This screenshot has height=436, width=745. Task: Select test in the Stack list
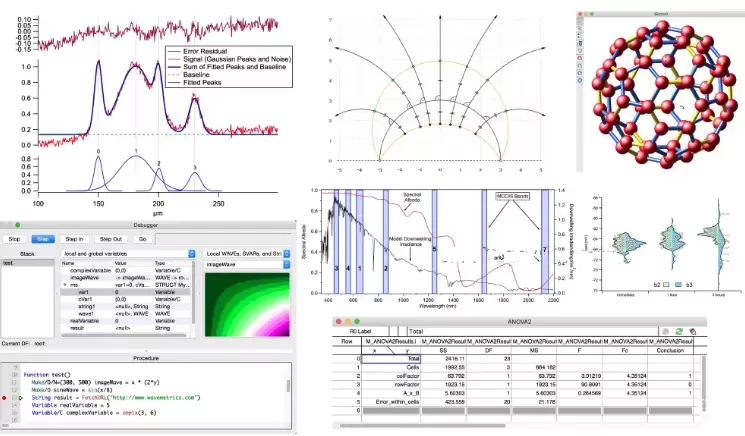pos(28,263)
